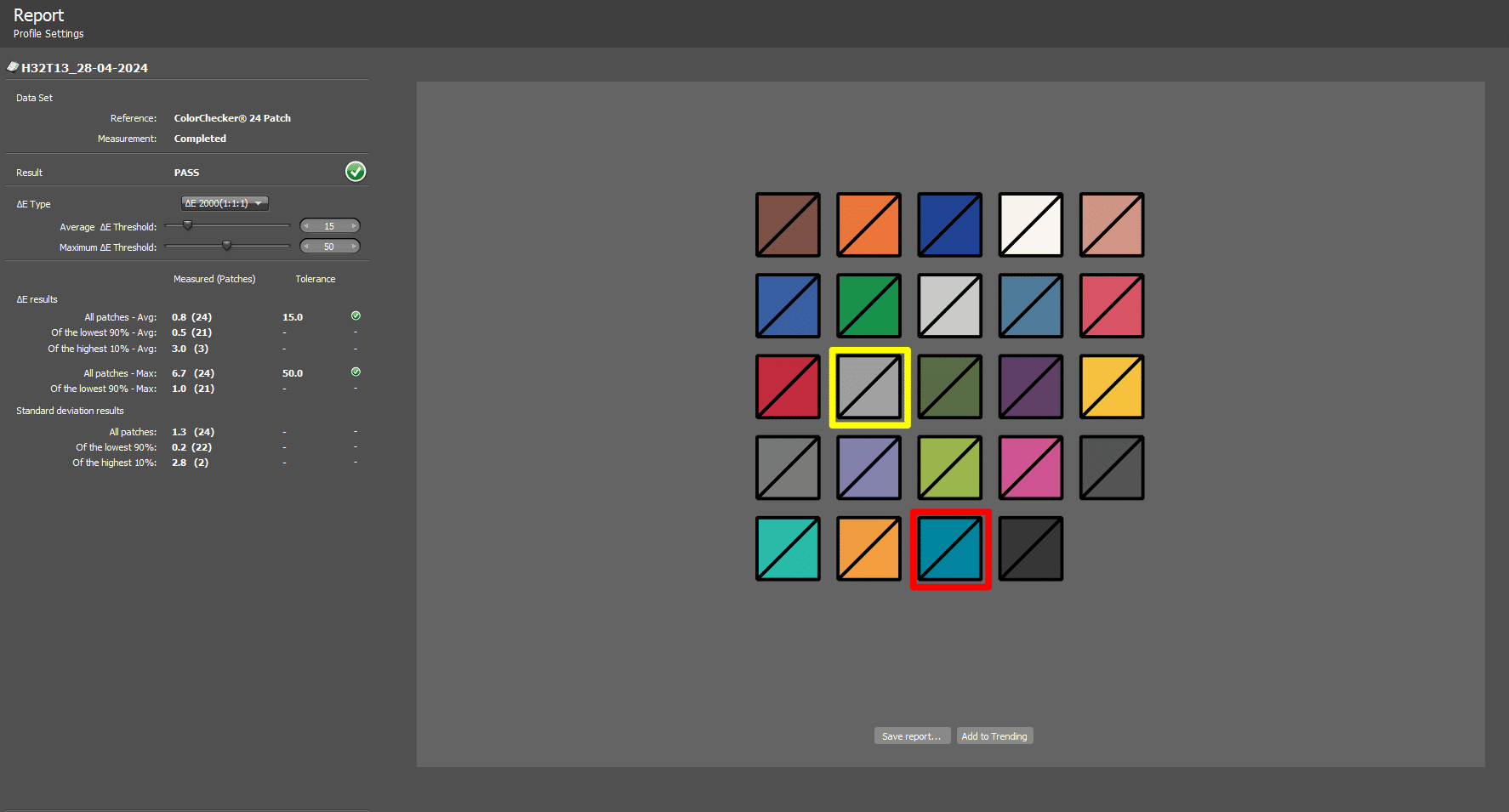
Task: Open the ΔE Type dropdown
Action: 225,203
